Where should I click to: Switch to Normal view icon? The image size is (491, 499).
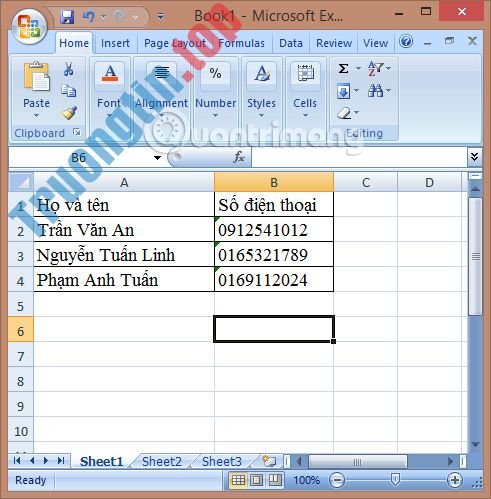[238, 480]
